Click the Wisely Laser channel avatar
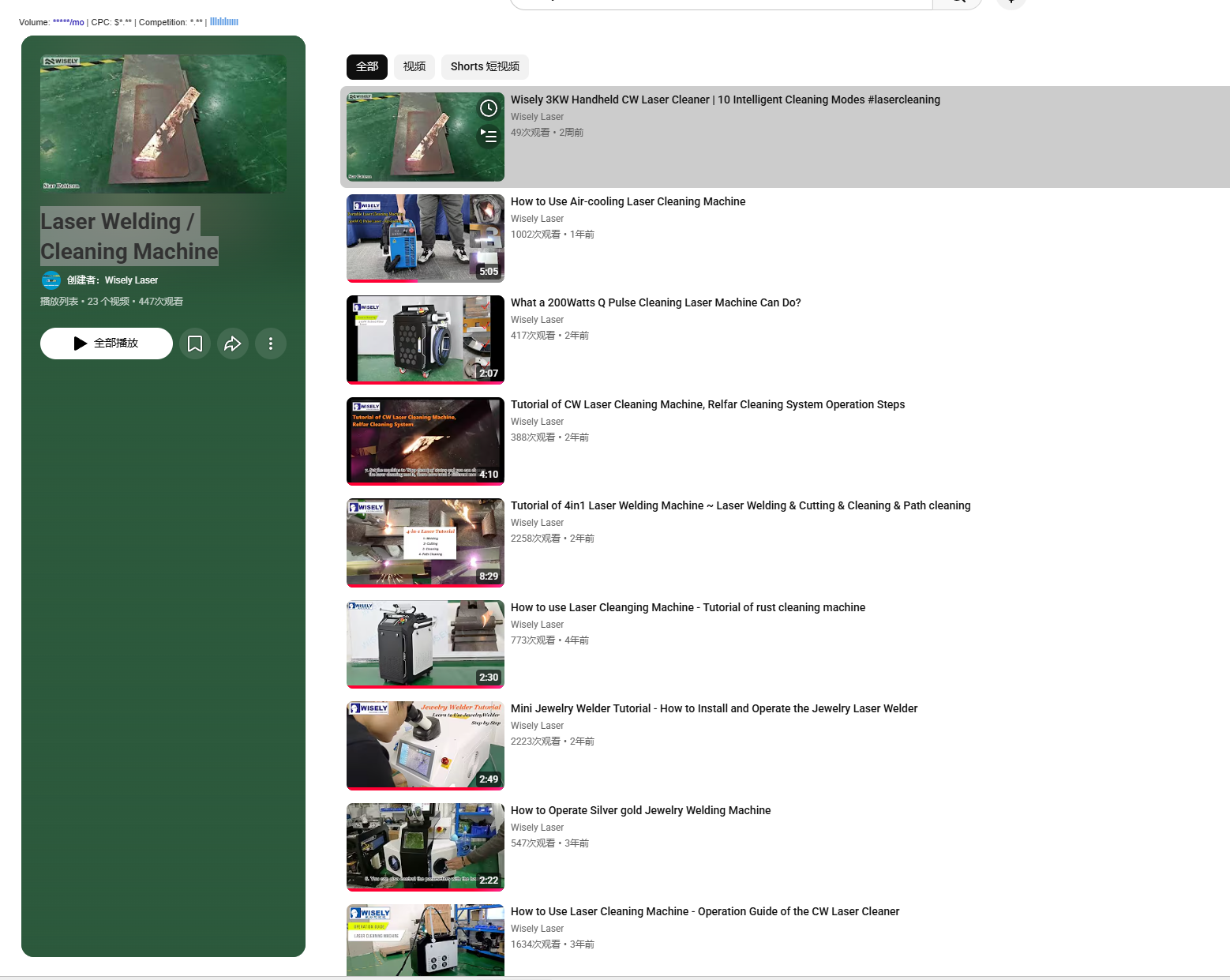 point(51,280)
